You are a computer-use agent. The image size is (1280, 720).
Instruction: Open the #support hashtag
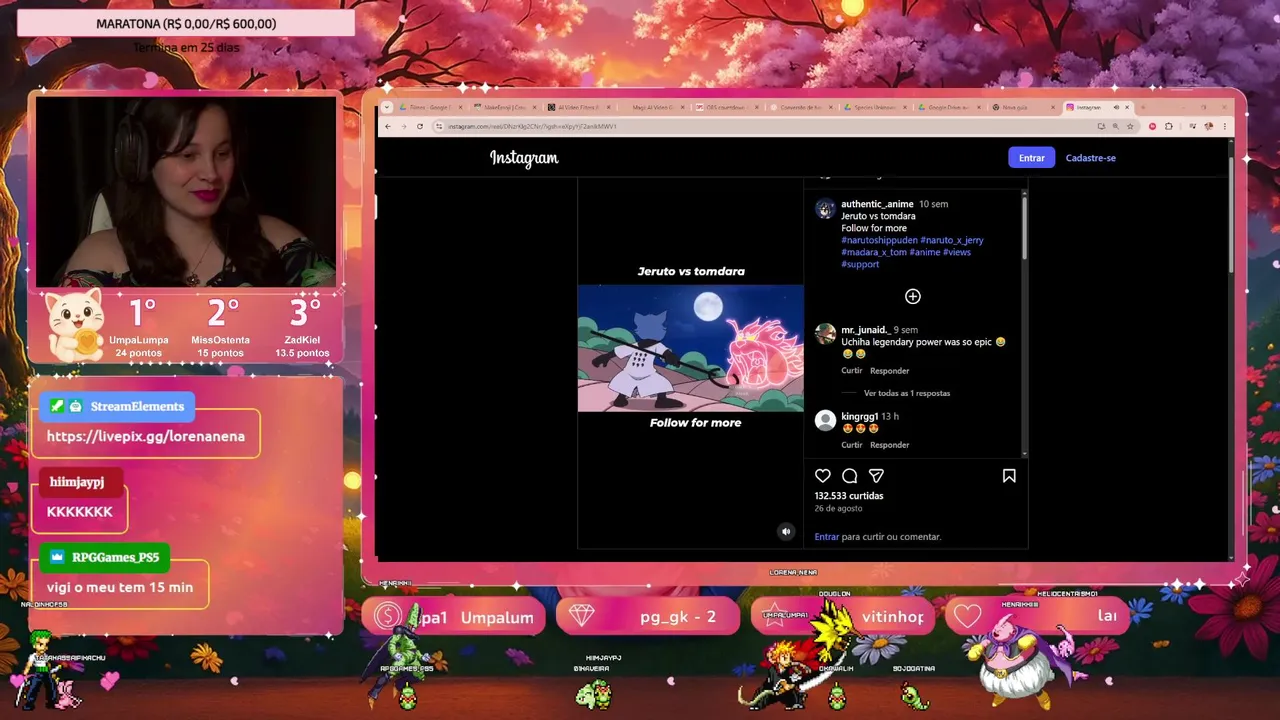tap(860, 264)
